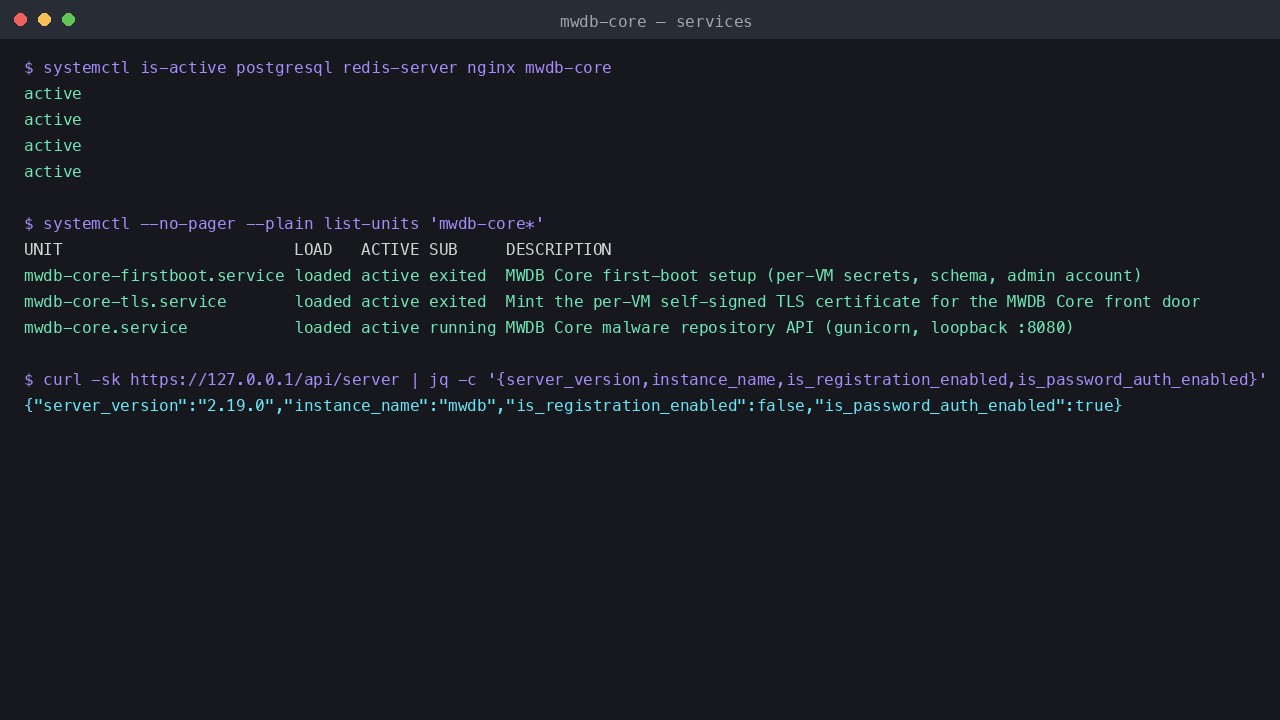Screen dimensions: 1280x720
Task: Click the 'systemctl --no-pager --plain list-units' command
Action: (x=284, y=224)
